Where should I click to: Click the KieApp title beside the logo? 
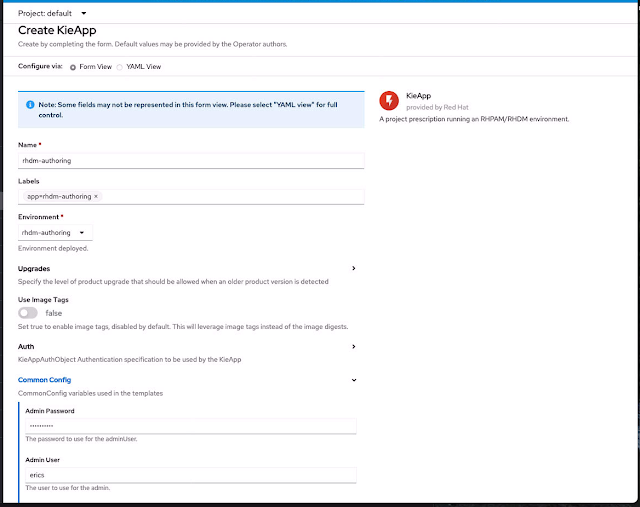click(x=418, y=96)
